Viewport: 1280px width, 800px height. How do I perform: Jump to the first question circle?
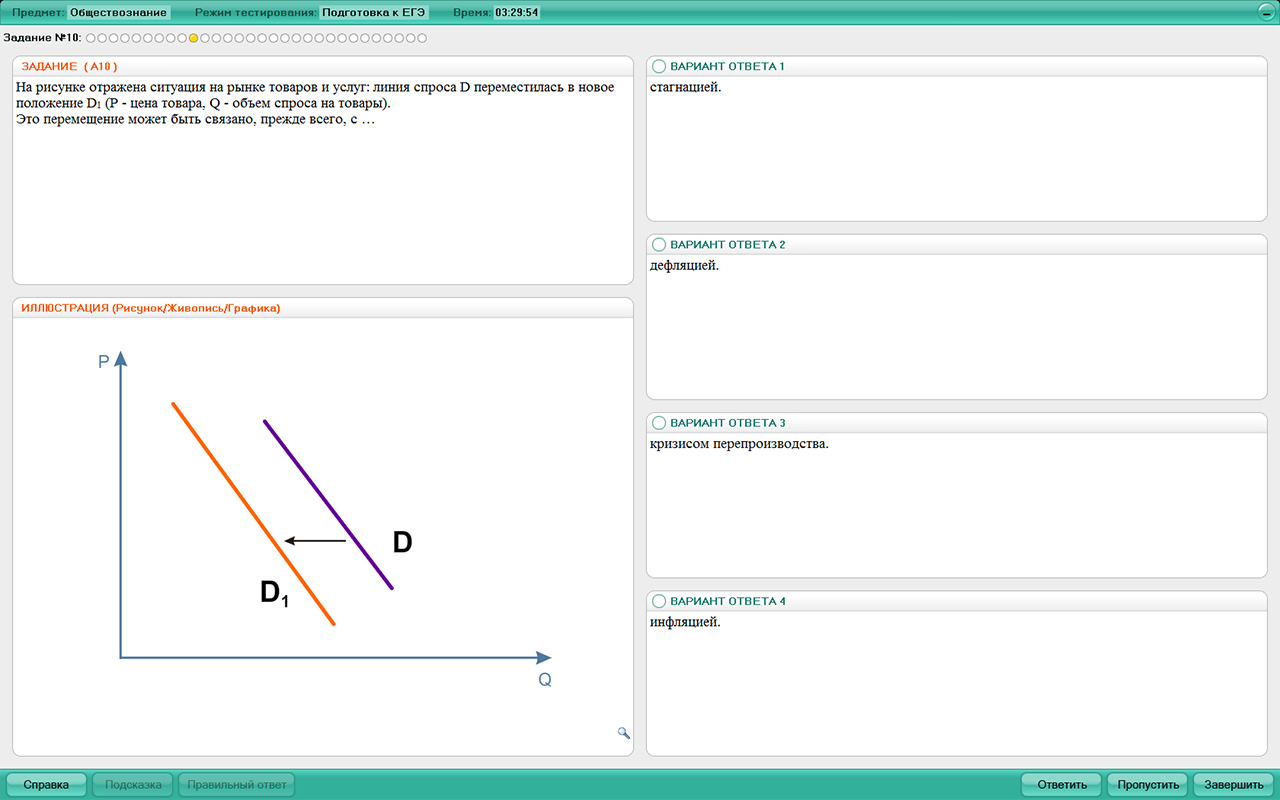click(90, 38)
